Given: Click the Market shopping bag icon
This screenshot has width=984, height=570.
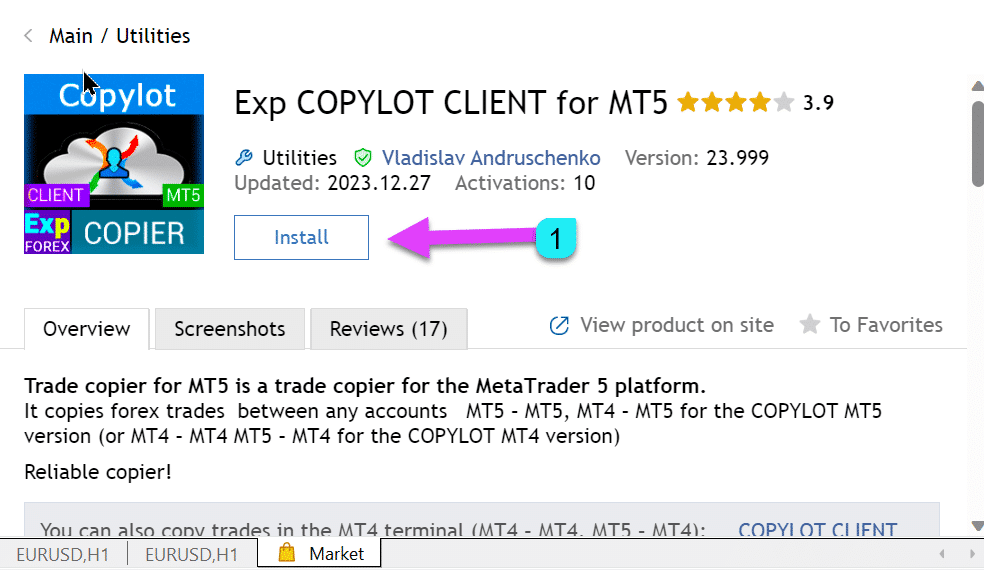Looking at the screenshot, I should (x=287, y=553).
